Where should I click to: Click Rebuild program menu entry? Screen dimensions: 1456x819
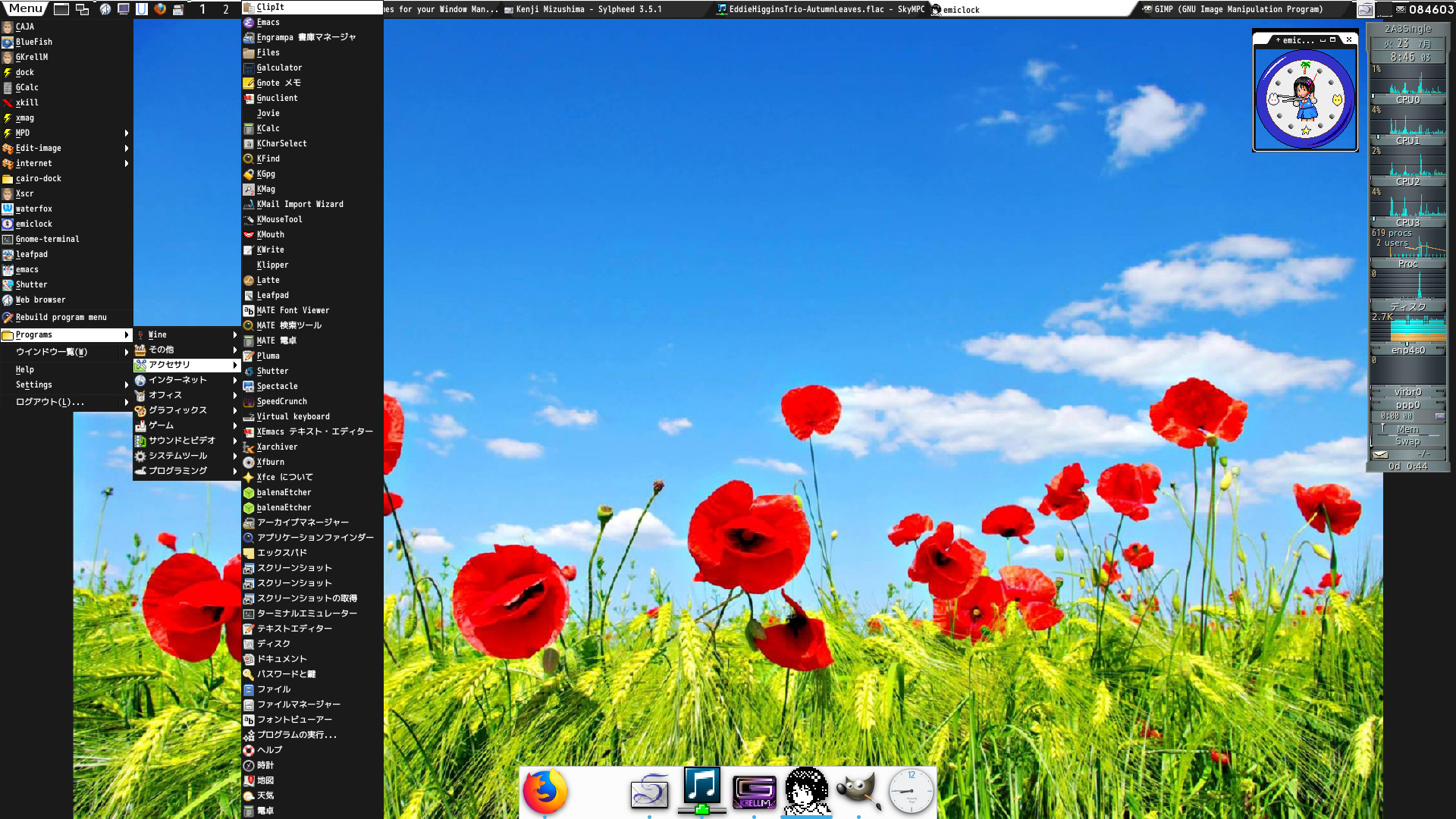[61, 317]
